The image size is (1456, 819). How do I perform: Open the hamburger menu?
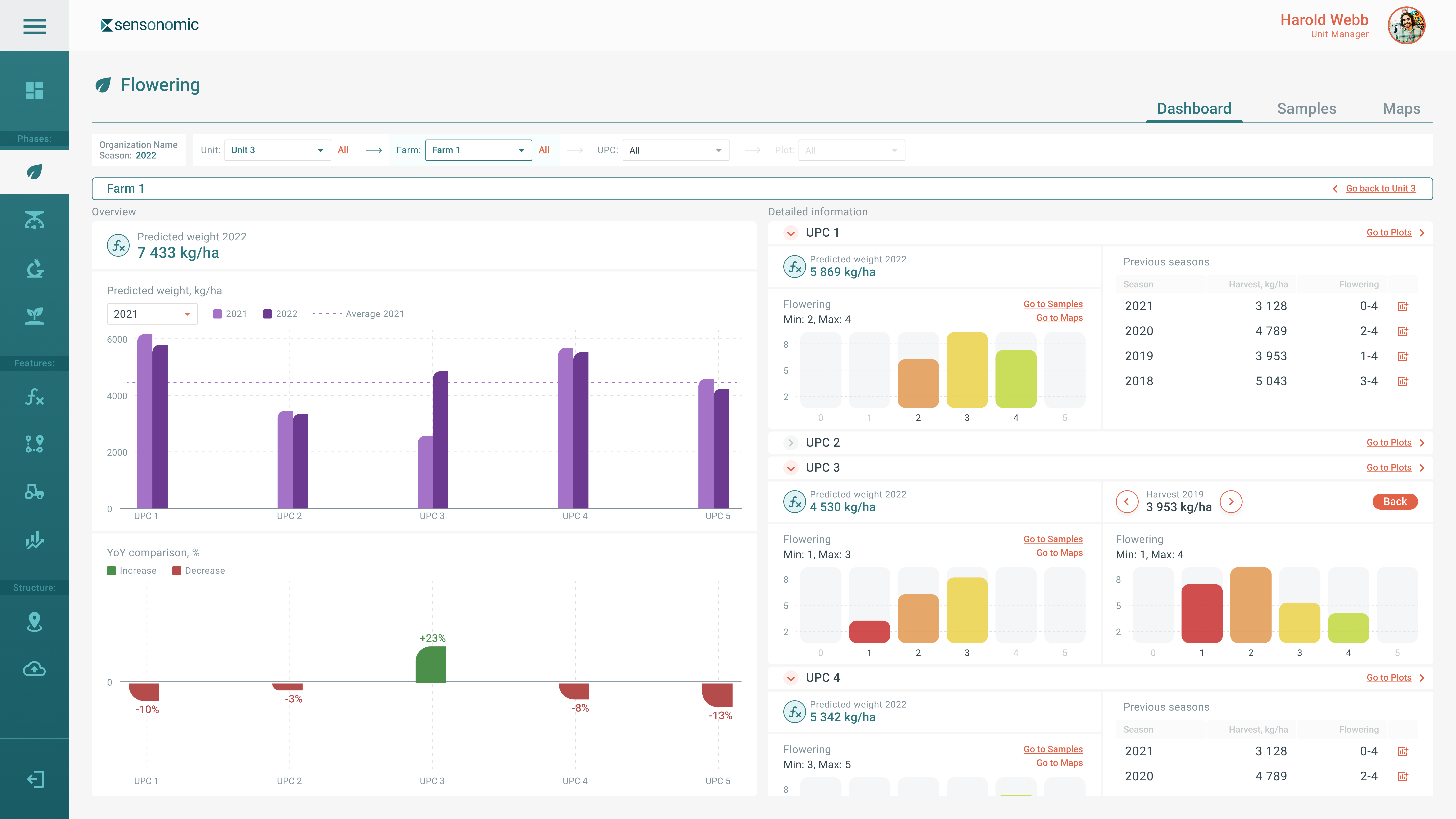pyautogui.click(x=35, y=26)
